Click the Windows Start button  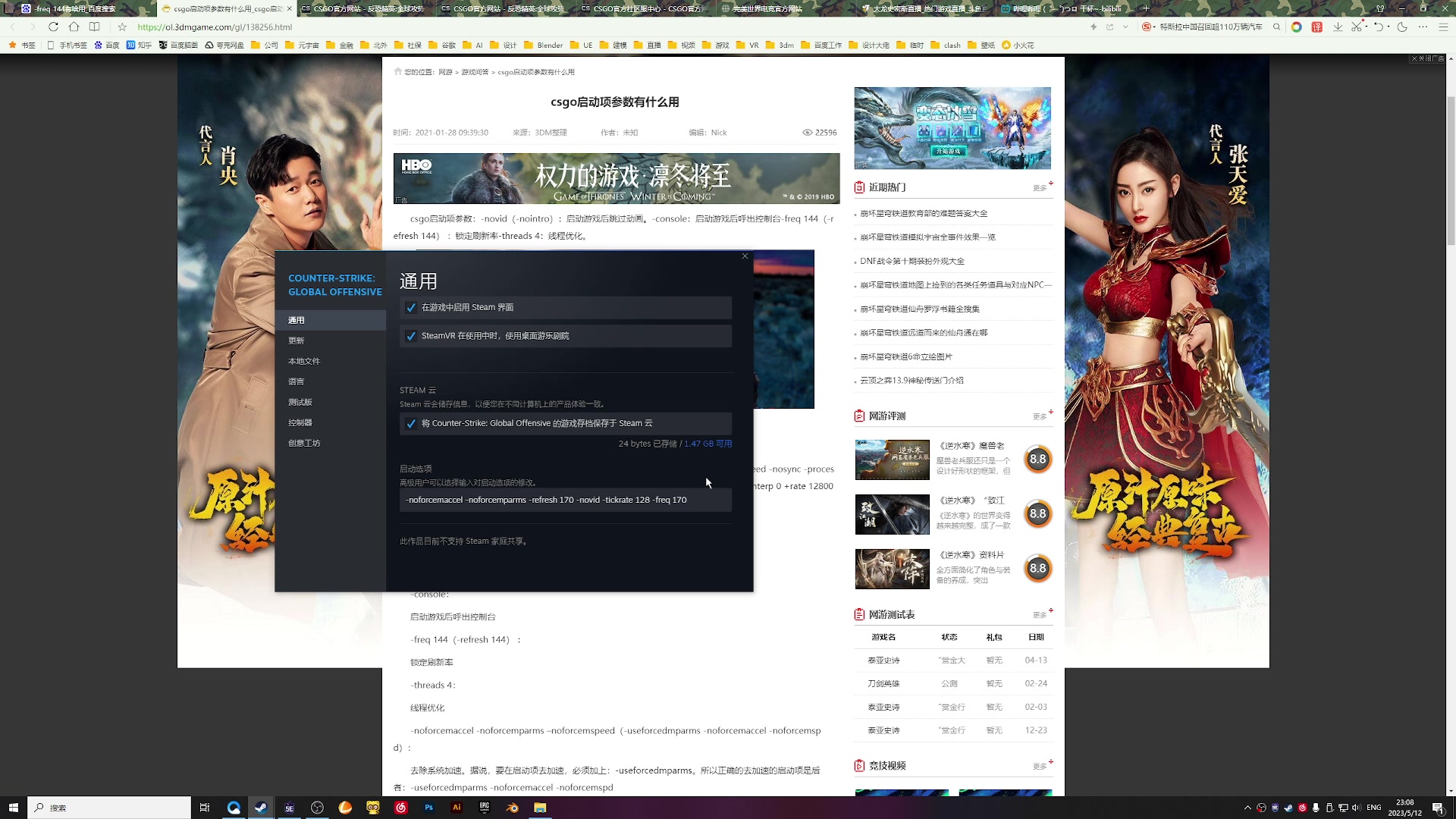[13, 808]
